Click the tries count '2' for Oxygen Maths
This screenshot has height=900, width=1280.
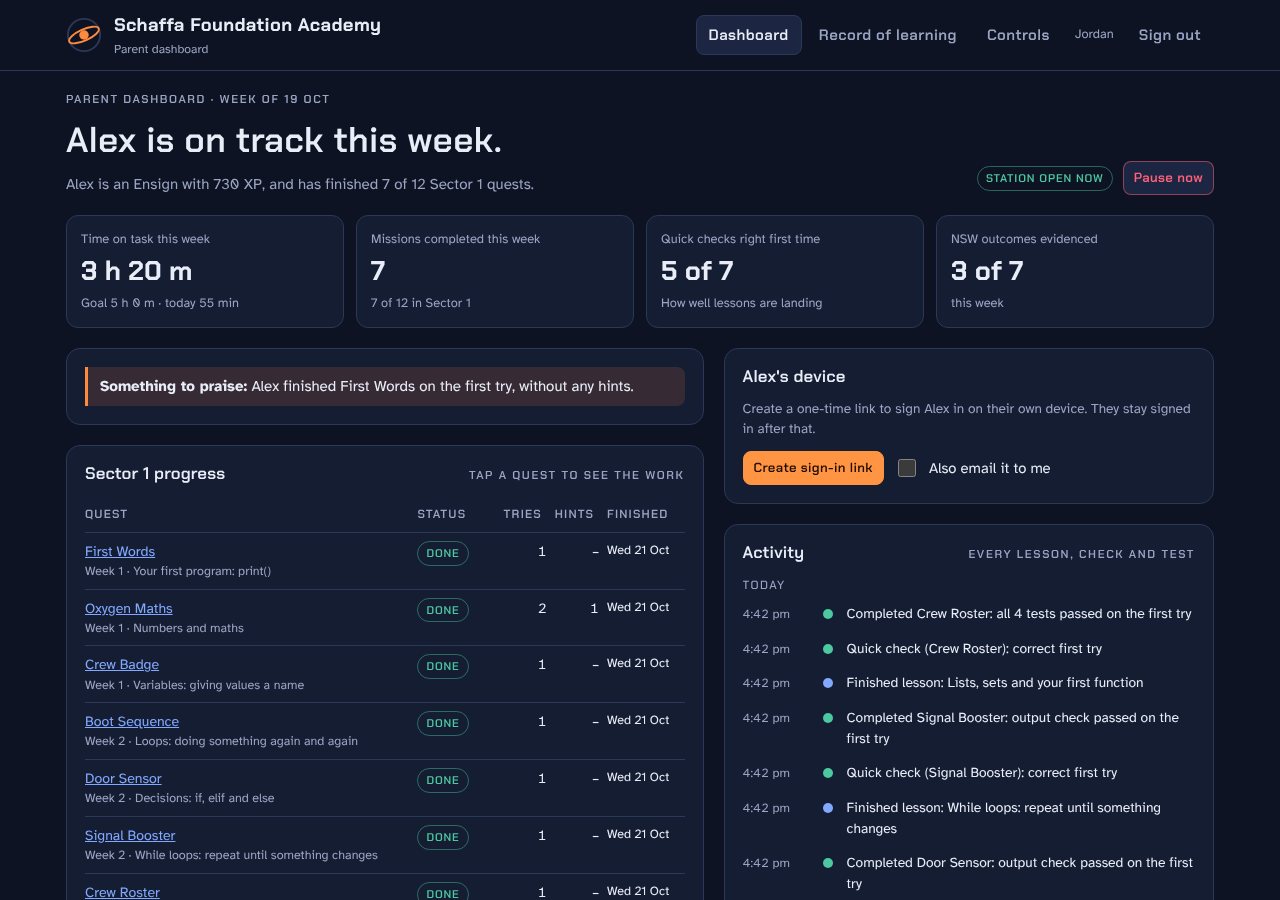pos(542,608)
